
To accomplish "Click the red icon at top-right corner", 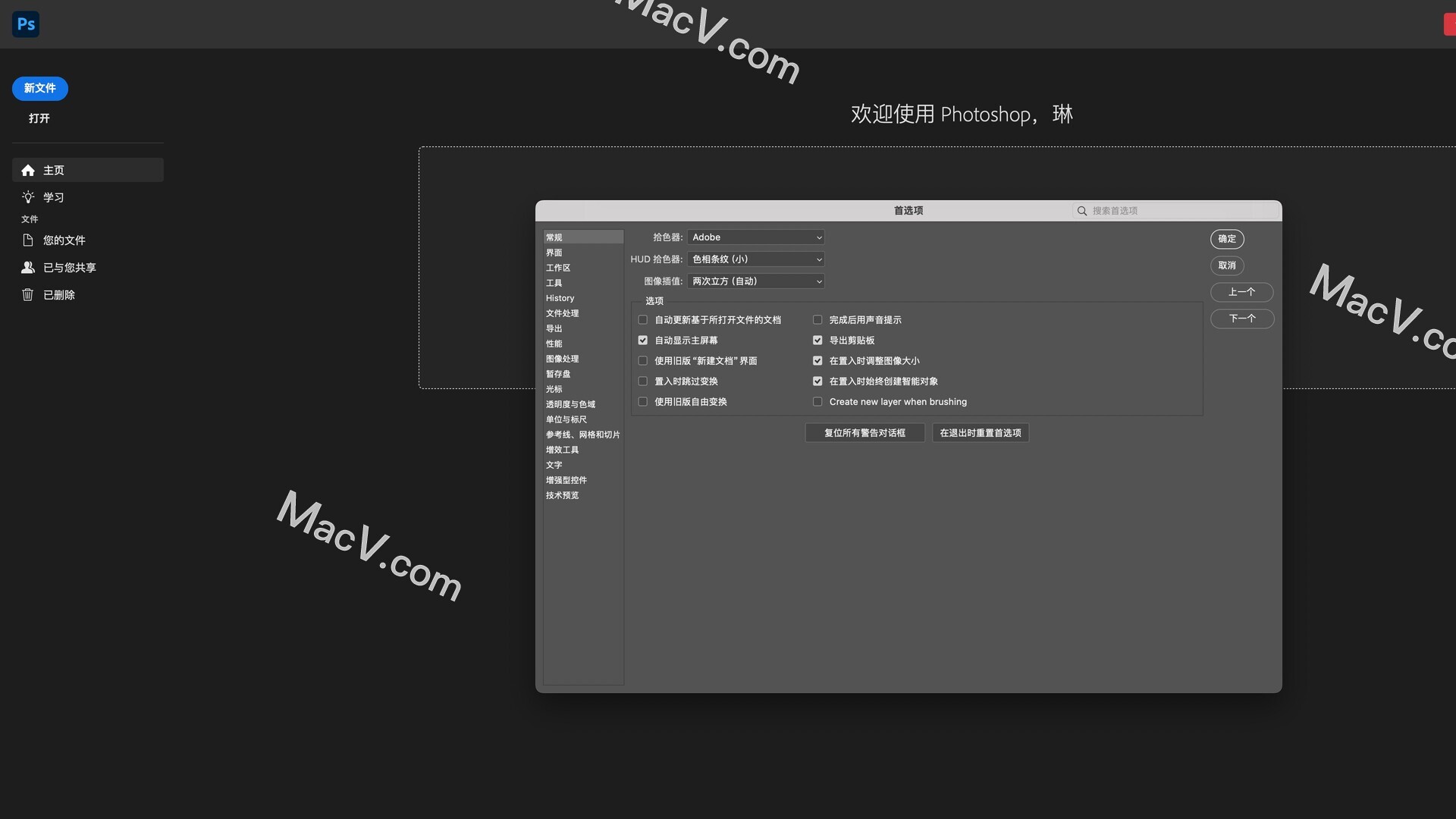I will (x=1450, y=24).
